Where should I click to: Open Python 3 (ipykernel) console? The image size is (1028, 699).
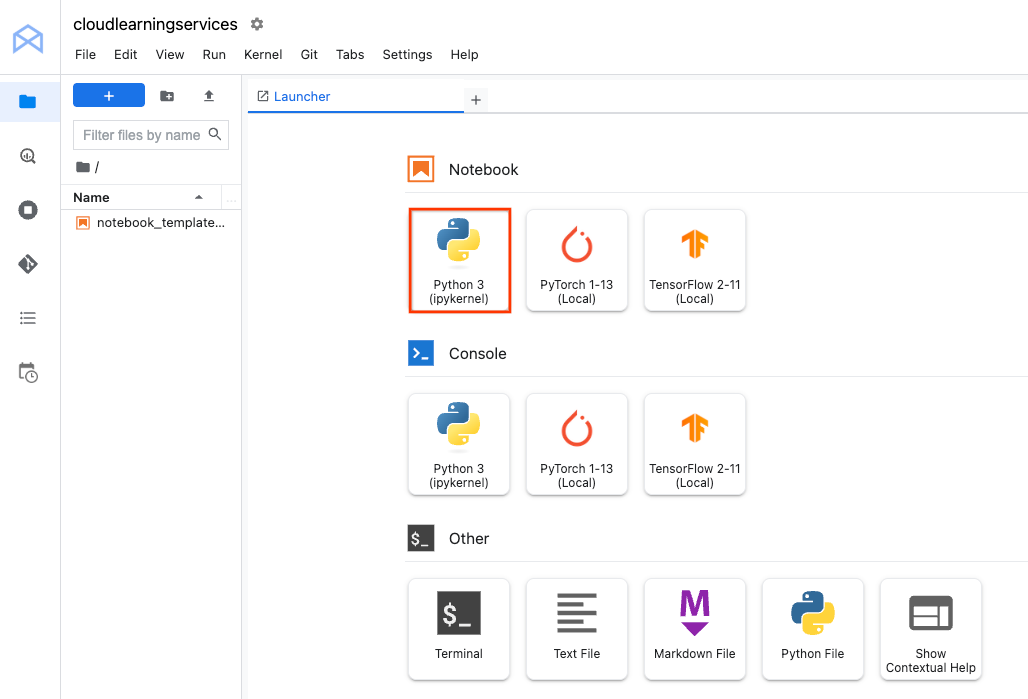[x=459, y=445]
